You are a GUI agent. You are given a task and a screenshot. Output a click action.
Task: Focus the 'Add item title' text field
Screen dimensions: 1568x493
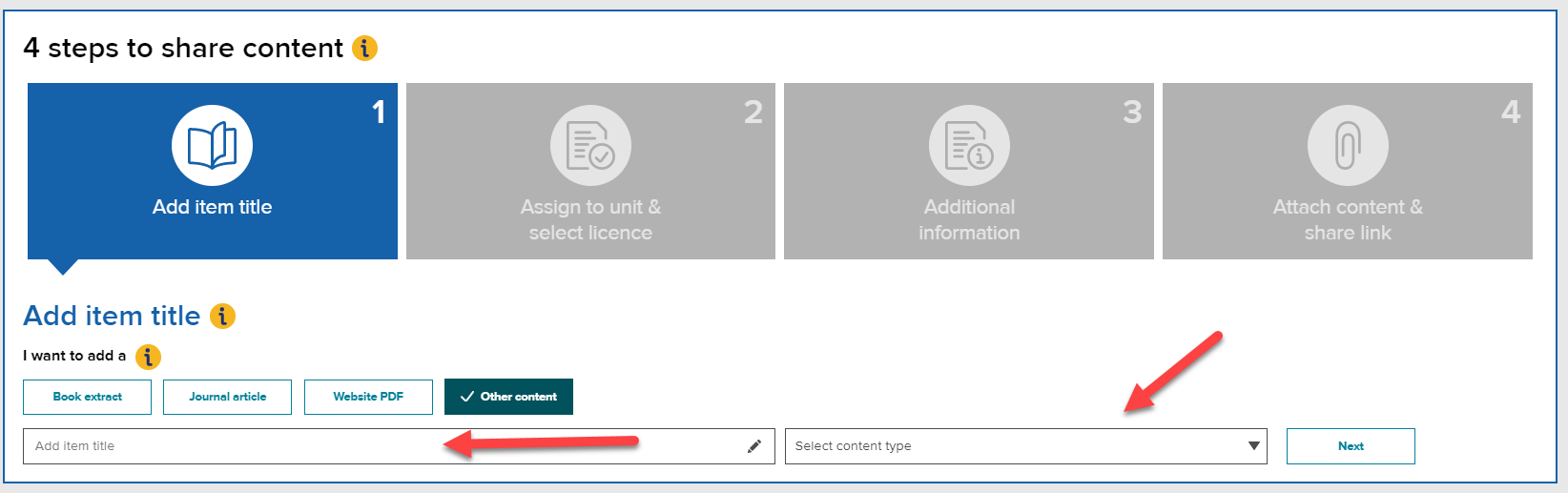point(399,446)
